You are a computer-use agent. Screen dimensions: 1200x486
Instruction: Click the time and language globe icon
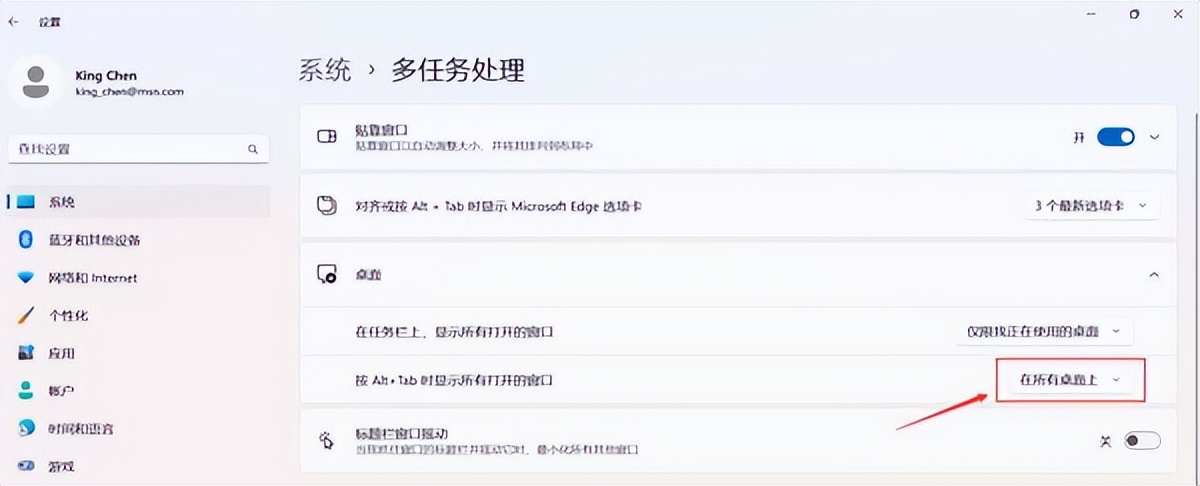pyautogui.click(x=27, y=428)
